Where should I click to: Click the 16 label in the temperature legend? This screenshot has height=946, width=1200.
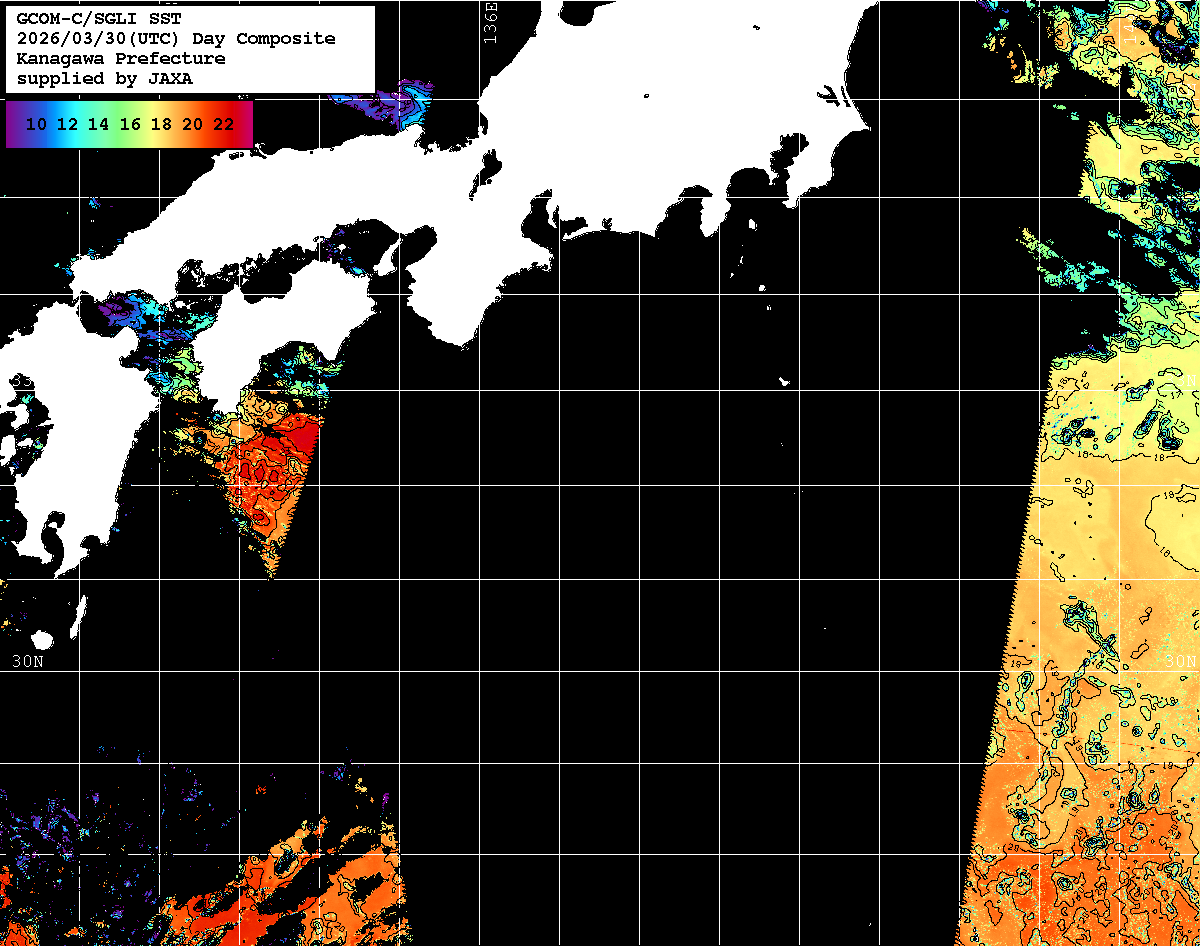tap(130, 125)
